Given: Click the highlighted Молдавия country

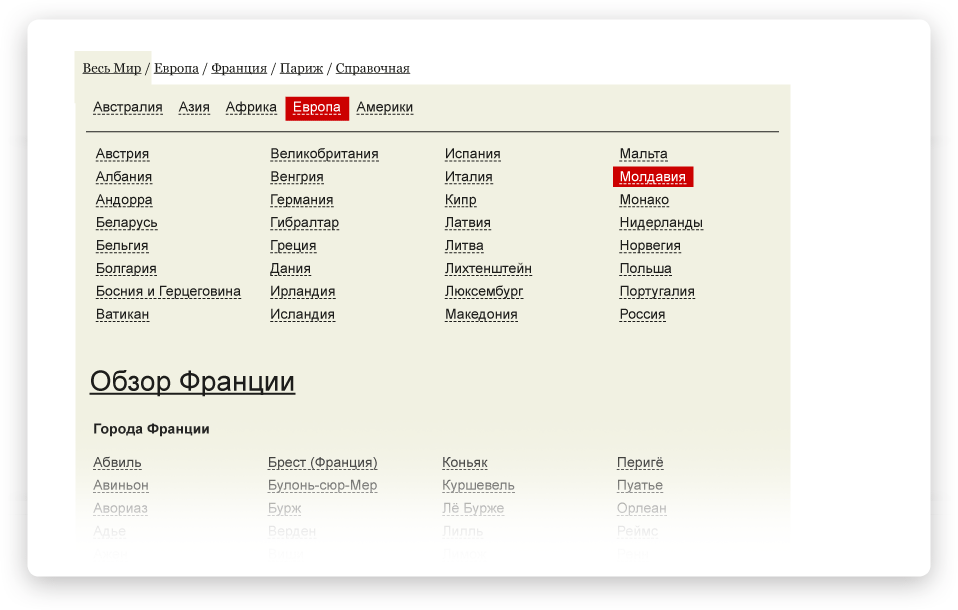Looking at the screenshot, I should [x=652, y=177].
